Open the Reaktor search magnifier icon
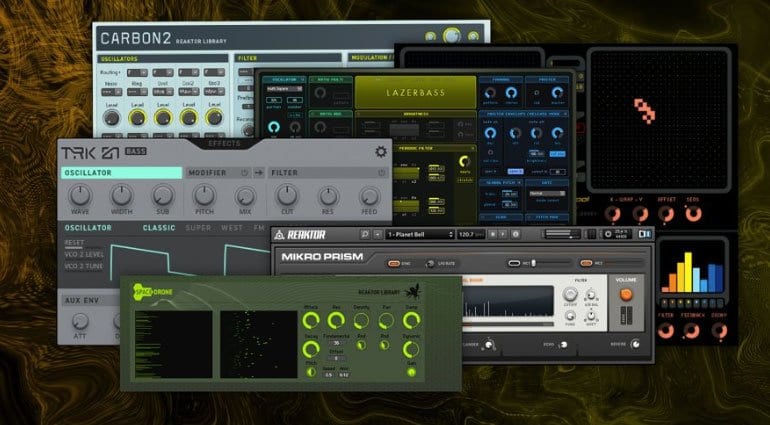The height and width of the screenshot is (425, 770). click(x=364, y=234)
